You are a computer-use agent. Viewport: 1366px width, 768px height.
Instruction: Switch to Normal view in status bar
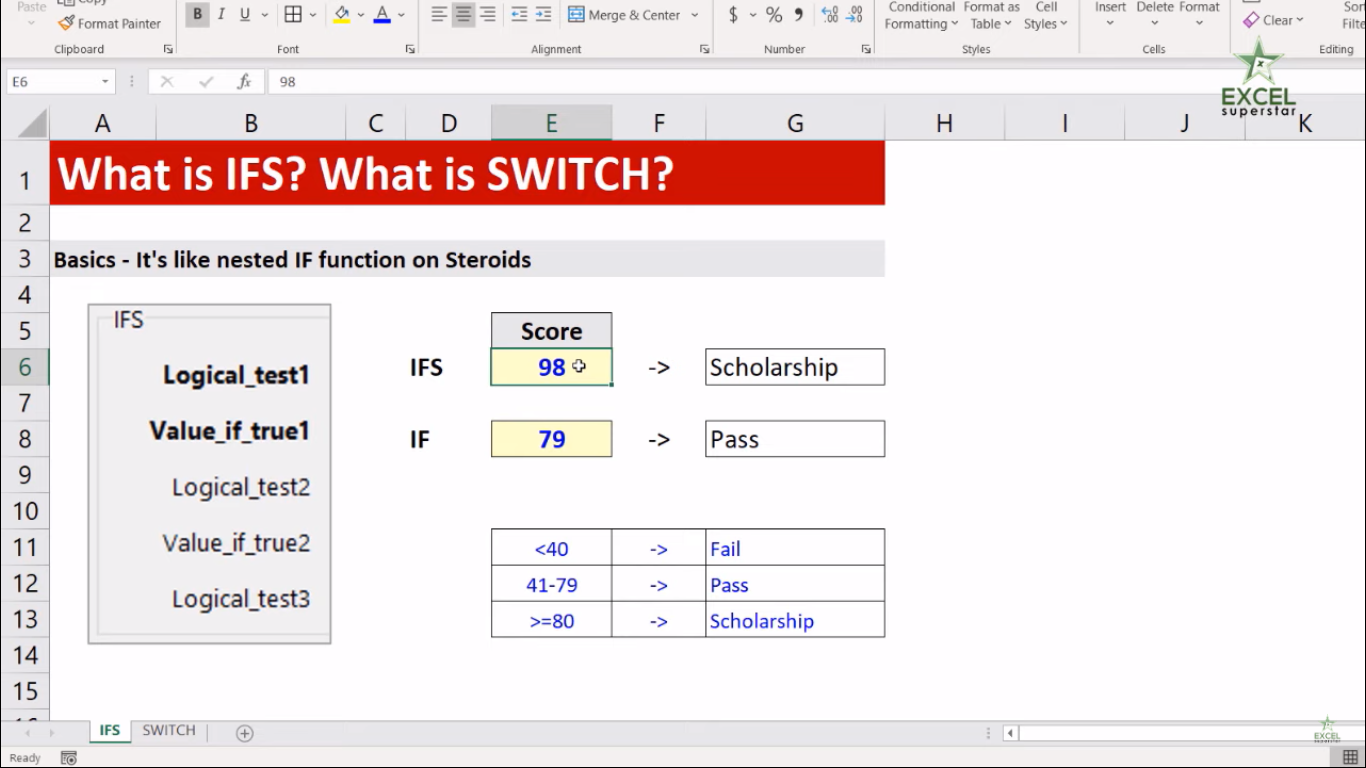[x=1350, y=758]
